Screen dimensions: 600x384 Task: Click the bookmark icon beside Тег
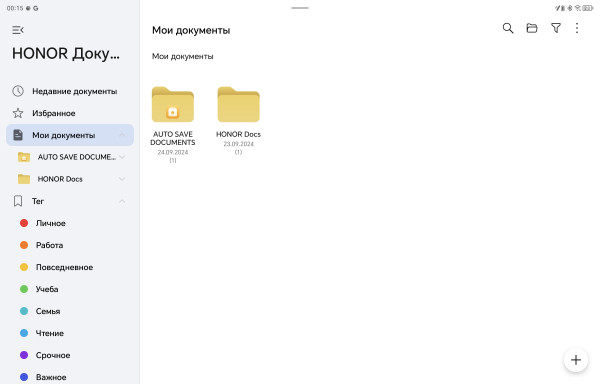pos(18,201)
